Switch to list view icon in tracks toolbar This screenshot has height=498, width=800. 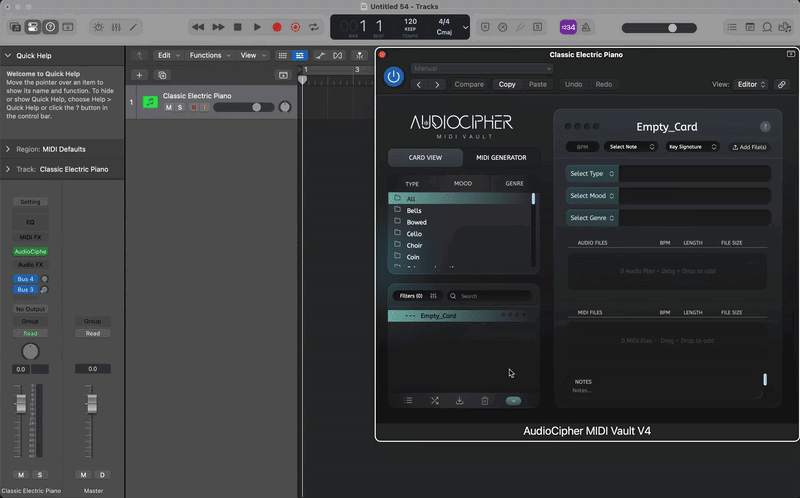coord(299,55)
